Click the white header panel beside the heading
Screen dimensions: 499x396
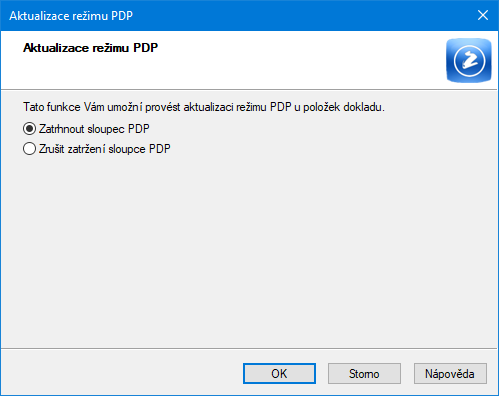click(x=300, y=60)
